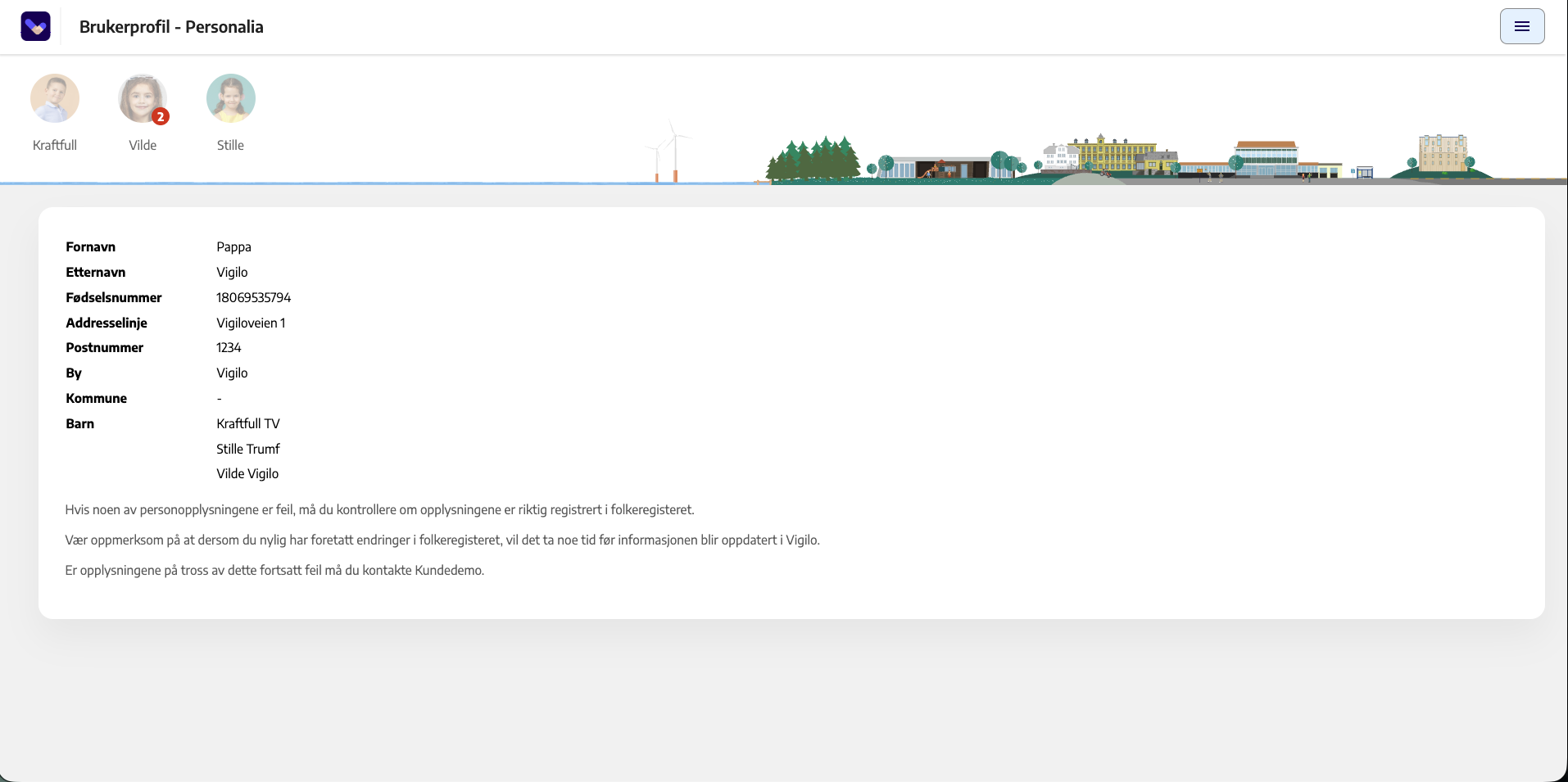
Task: Click the Kommune label
Action: click(97, 398)
